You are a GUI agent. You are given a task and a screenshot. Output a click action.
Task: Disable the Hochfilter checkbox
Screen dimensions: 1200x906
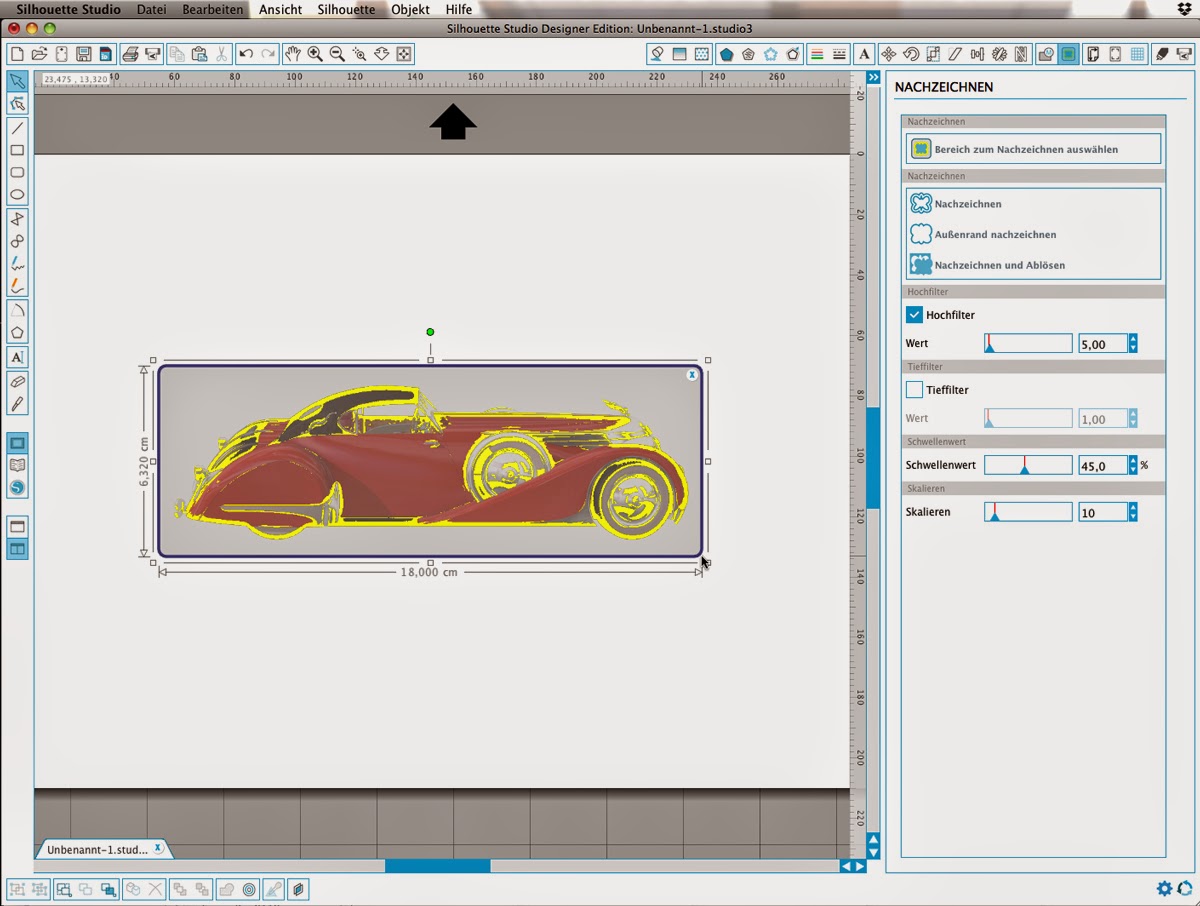pos(914,315)
